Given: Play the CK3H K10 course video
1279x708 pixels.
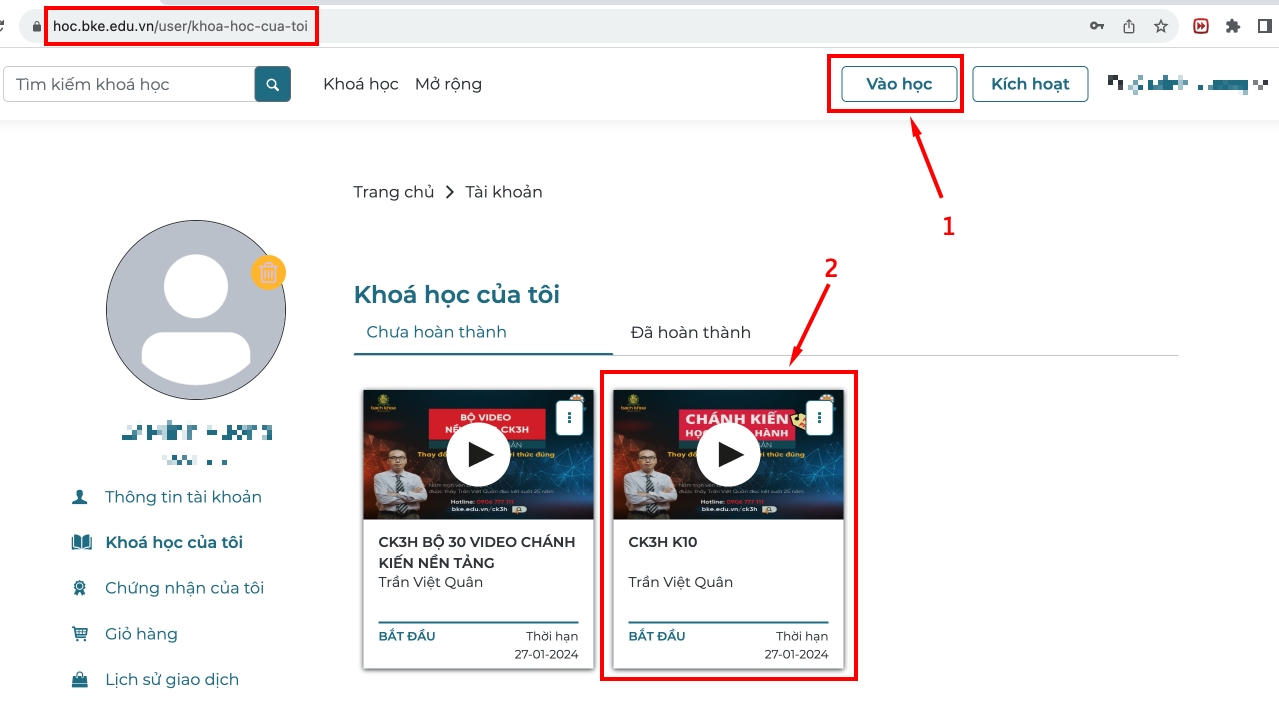Looking at the screenshot, I should click(730, 454).
